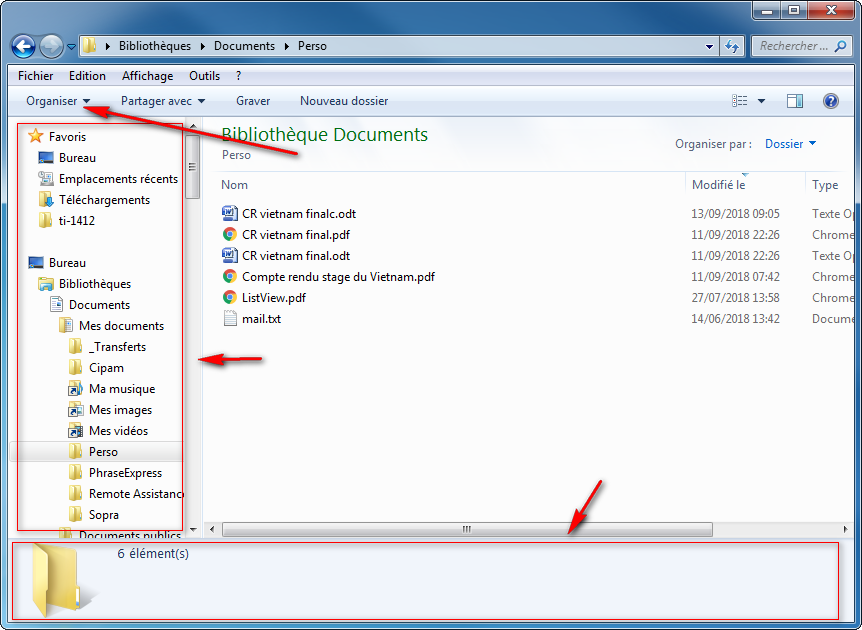Open the Partager avec dropdown

pyautogui.click(x=162, y=101)
